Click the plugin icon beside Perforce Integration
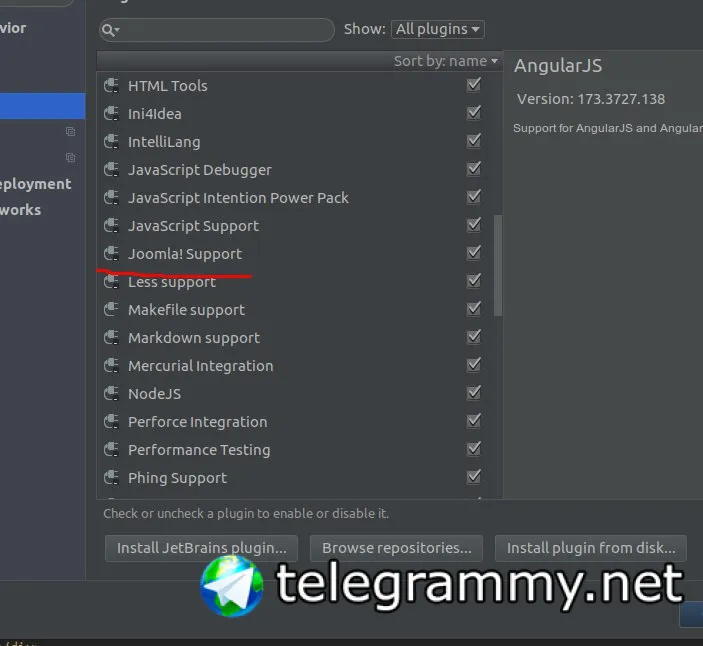This screenshot has width=703, height=646. tap(111, 422)
